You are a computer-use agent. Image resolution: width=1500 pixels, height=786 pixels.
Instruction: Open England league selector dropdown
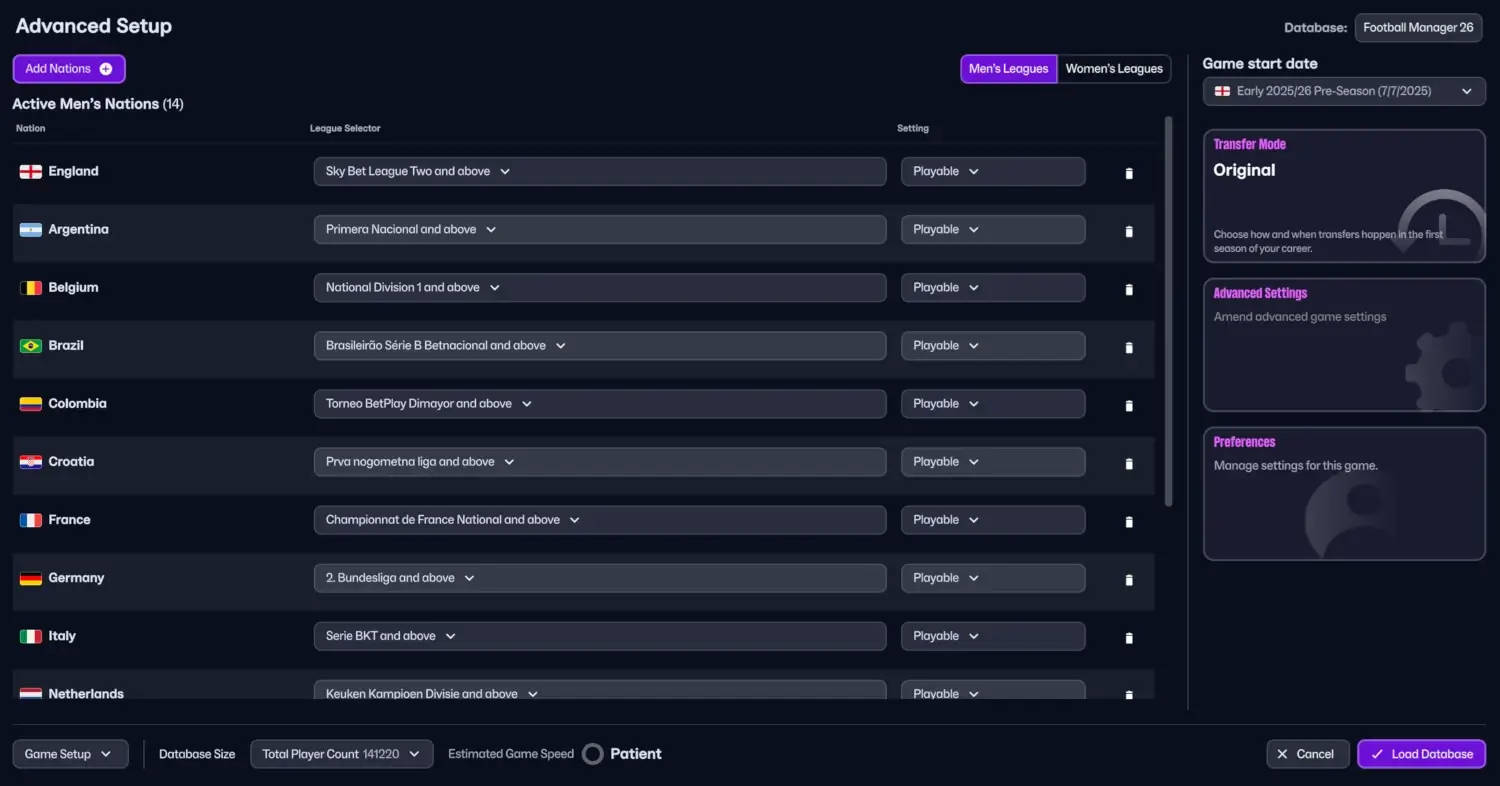click(x=600, y=171)
